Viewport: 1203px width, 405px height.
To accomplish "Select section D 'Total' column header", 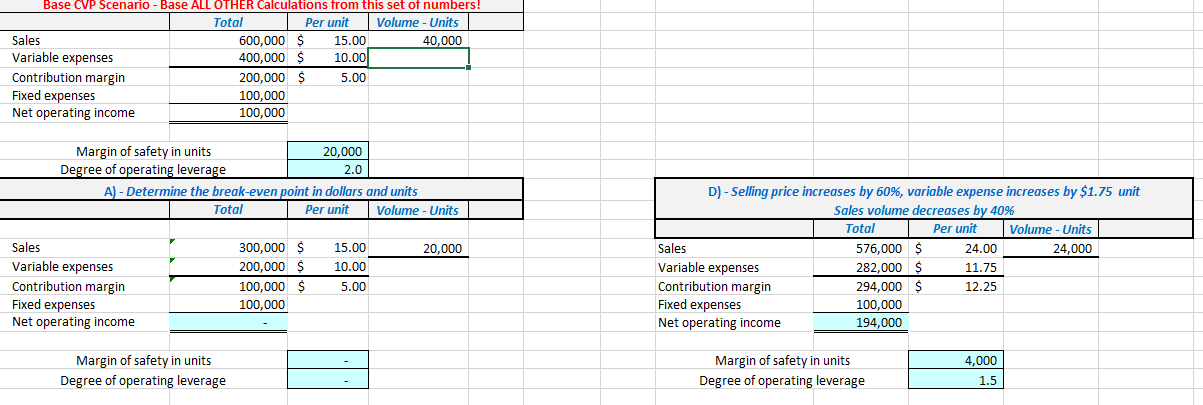I will [x=860, y=229].
